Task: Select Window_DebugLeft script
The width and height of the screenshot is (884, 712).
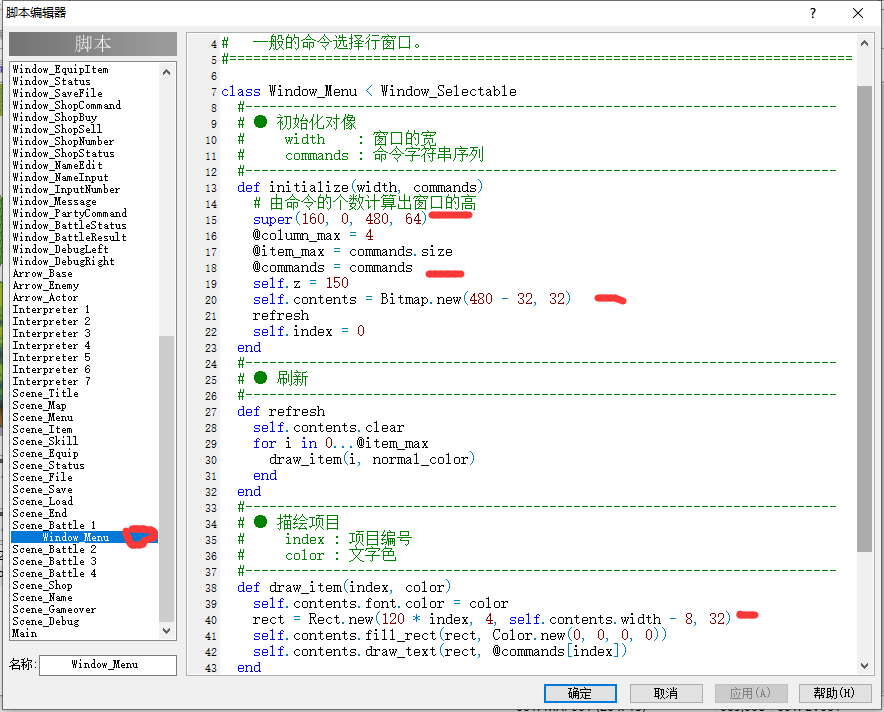Action: coord(60,249)
